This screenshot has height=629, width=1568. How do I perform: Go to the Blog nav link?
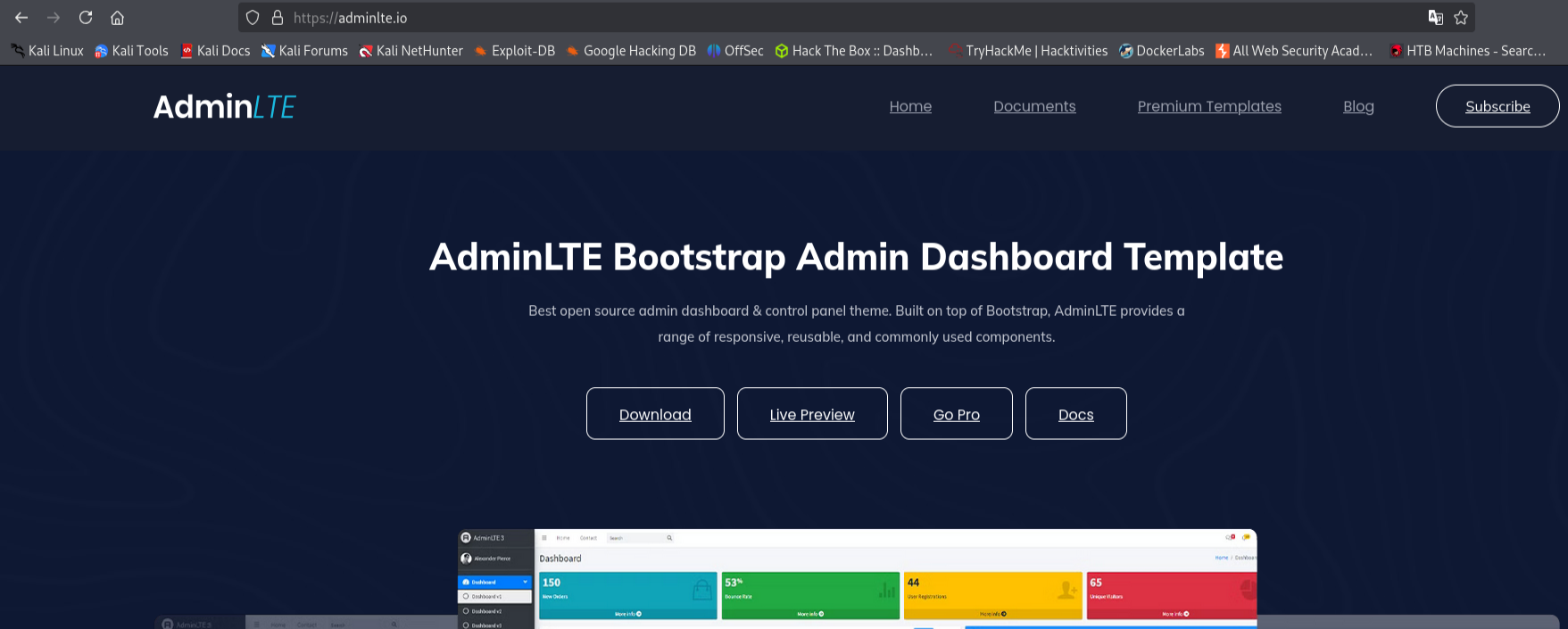coord(1358,106)
